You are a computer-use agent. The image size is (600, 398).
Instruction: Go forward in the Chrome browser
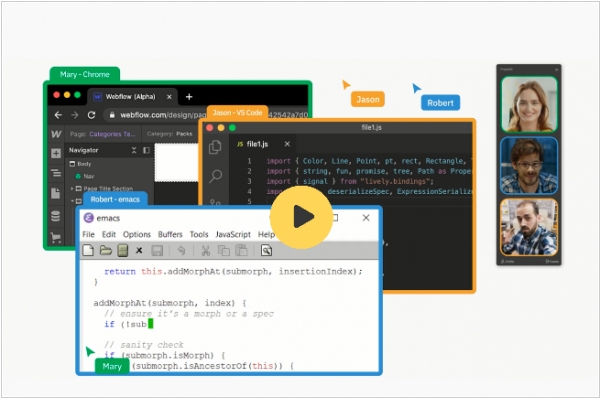click(x=75, y=115)
